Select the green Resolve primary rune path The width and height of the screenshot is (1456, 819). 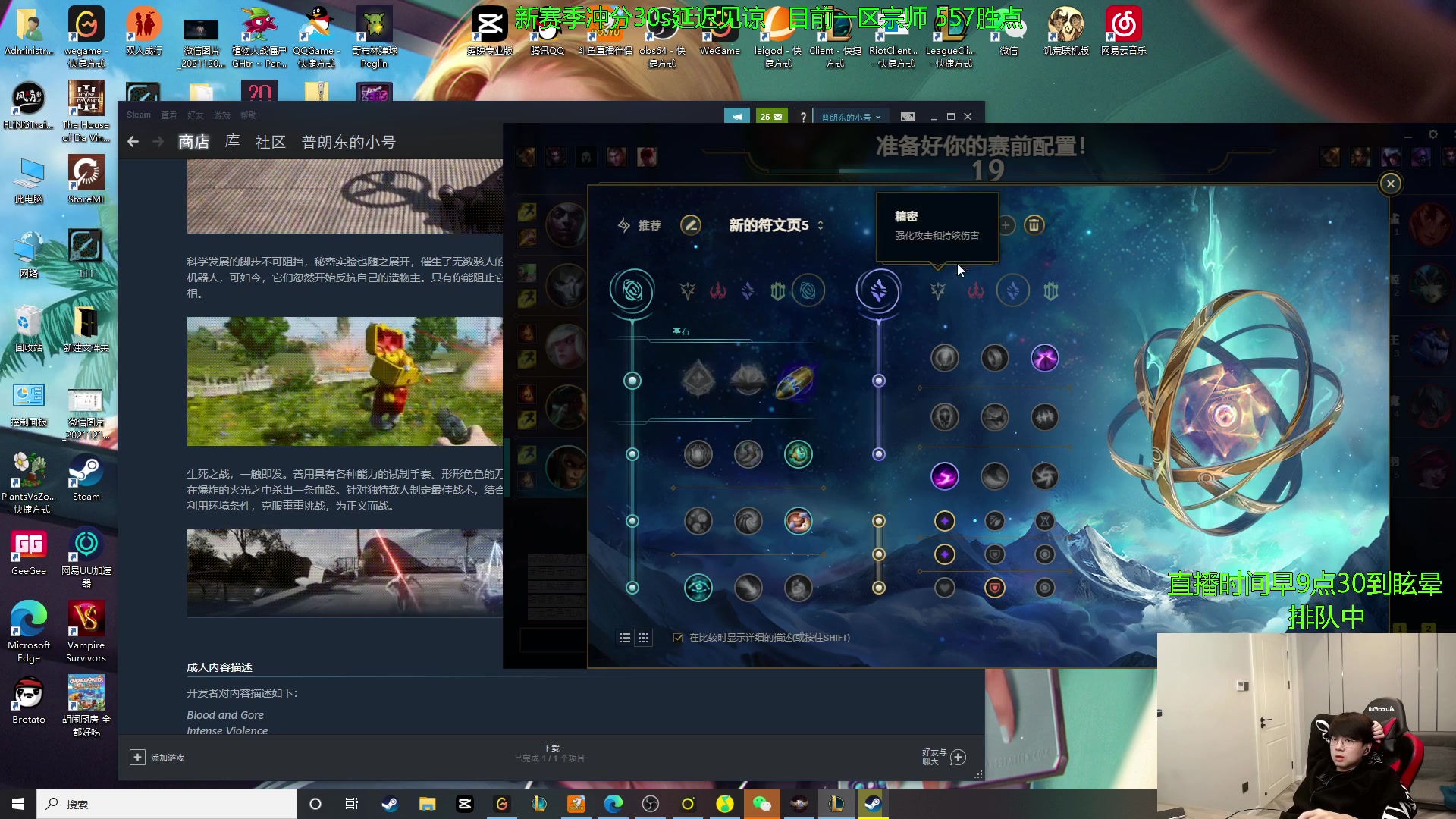[777, 290]
